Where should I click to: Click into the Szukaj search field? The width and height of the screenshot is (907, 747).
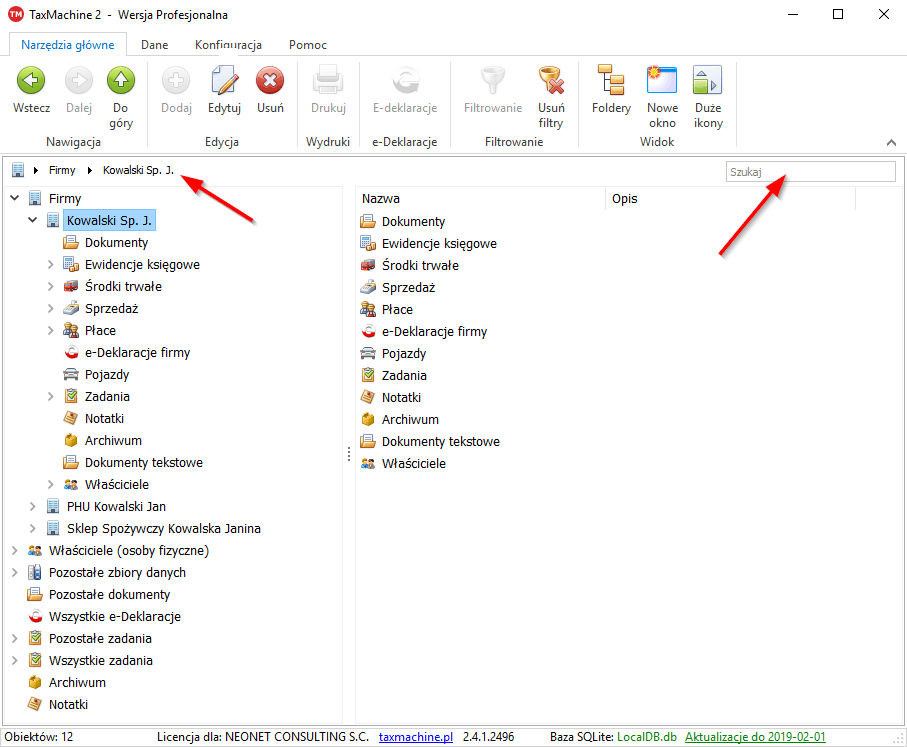pos(810,172)
